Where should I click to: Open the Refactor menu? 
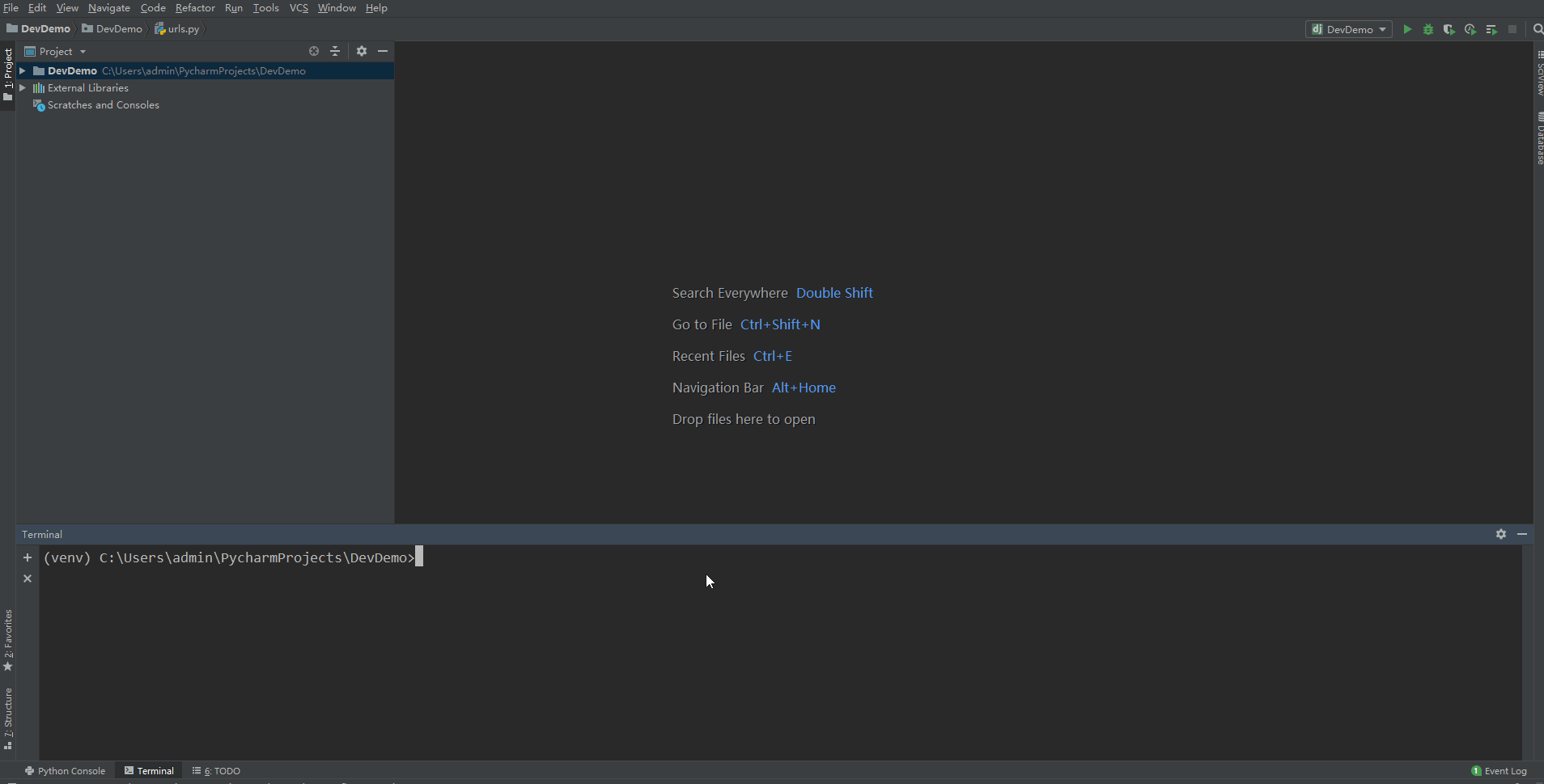[x=195, y=8]
